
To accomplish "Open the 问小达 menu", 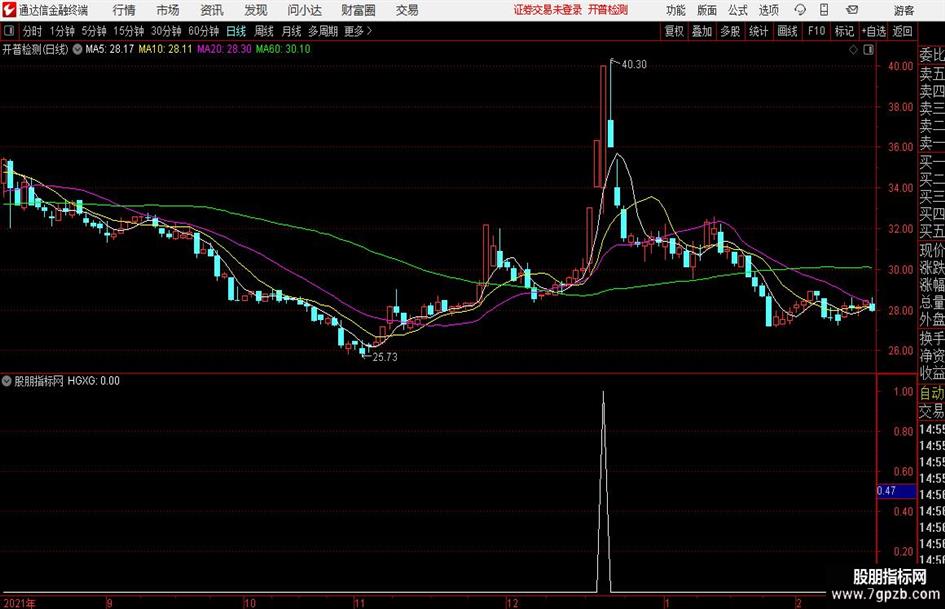I will [304, 10].
